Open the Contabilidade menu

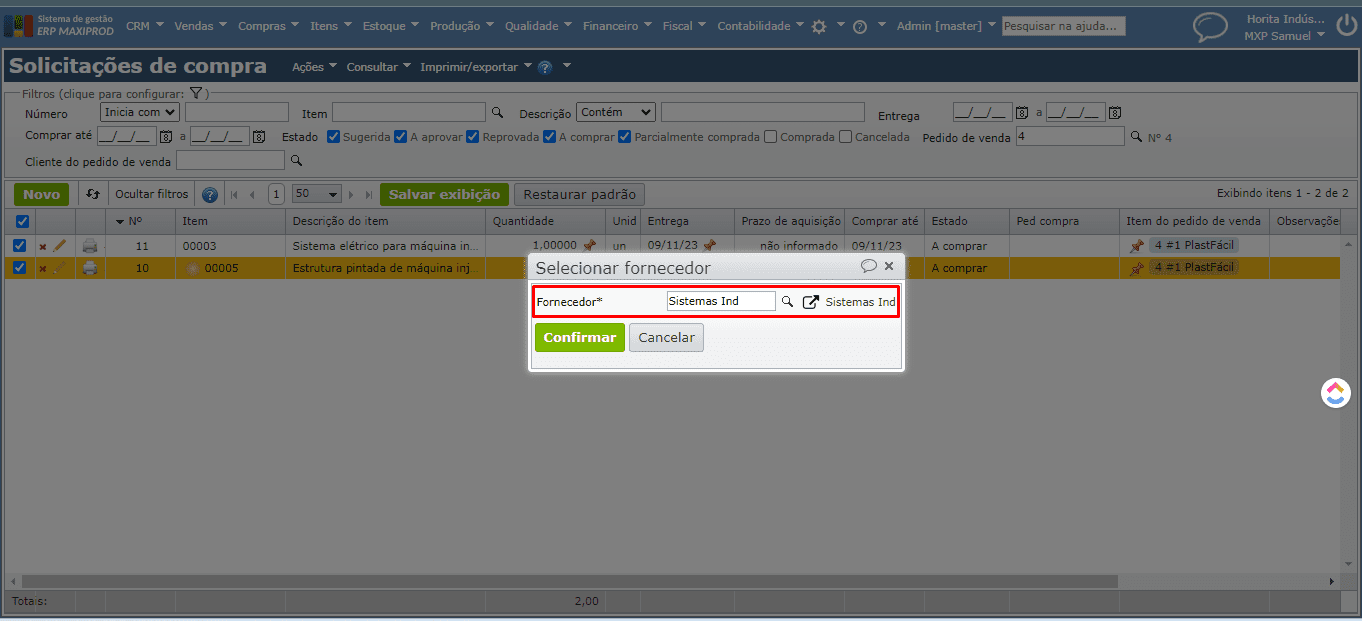[760, 26]
